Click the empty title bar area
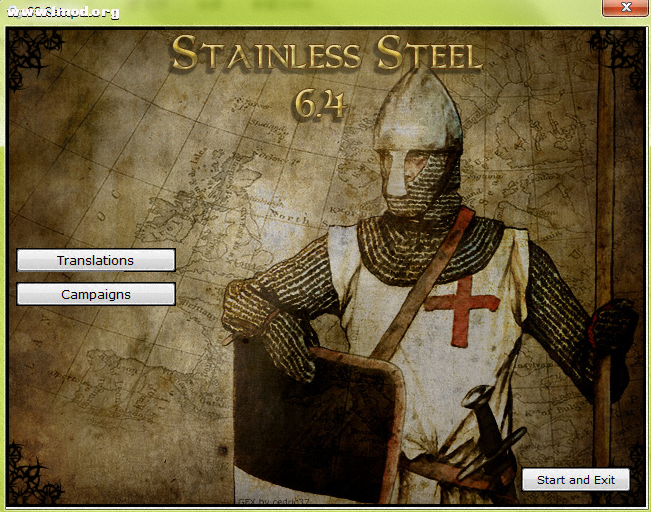Image resolution: width=651 pixels, height=512 pixels. pyautogui.click(x=350, y=10)
